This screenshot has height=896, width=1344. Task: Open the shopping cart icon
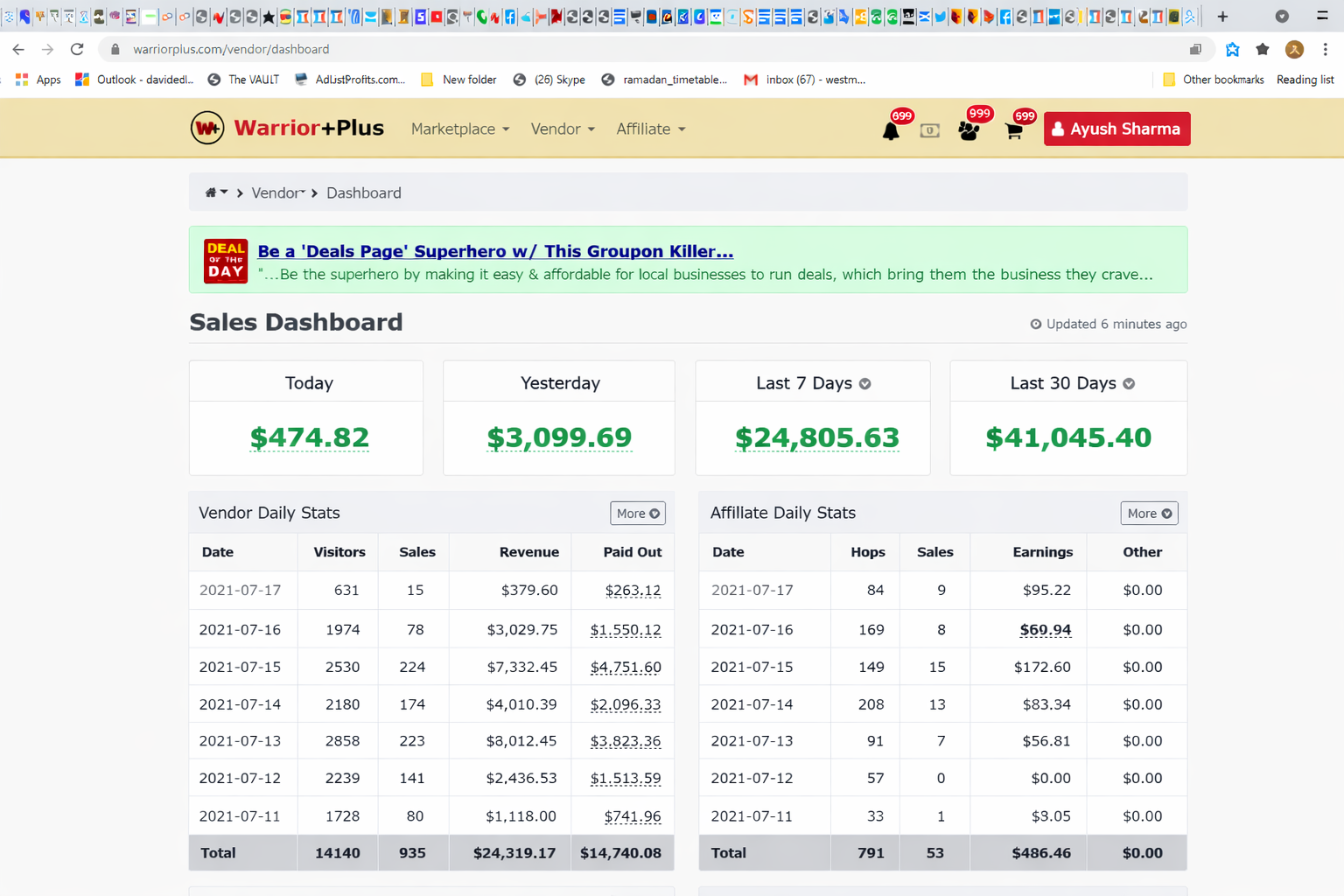[x=1014, y=130]
